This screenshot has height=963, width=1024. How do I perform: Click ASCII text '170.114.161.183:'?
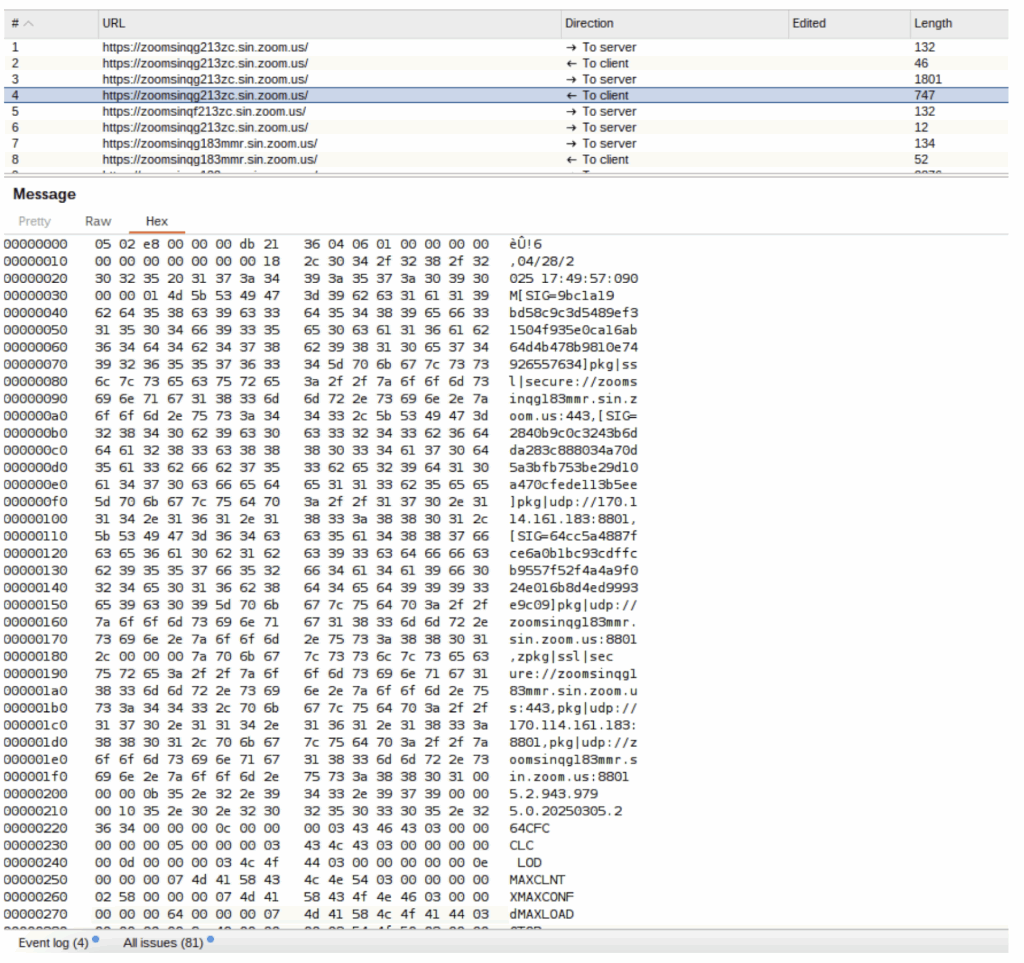click(x=573, y=725)
